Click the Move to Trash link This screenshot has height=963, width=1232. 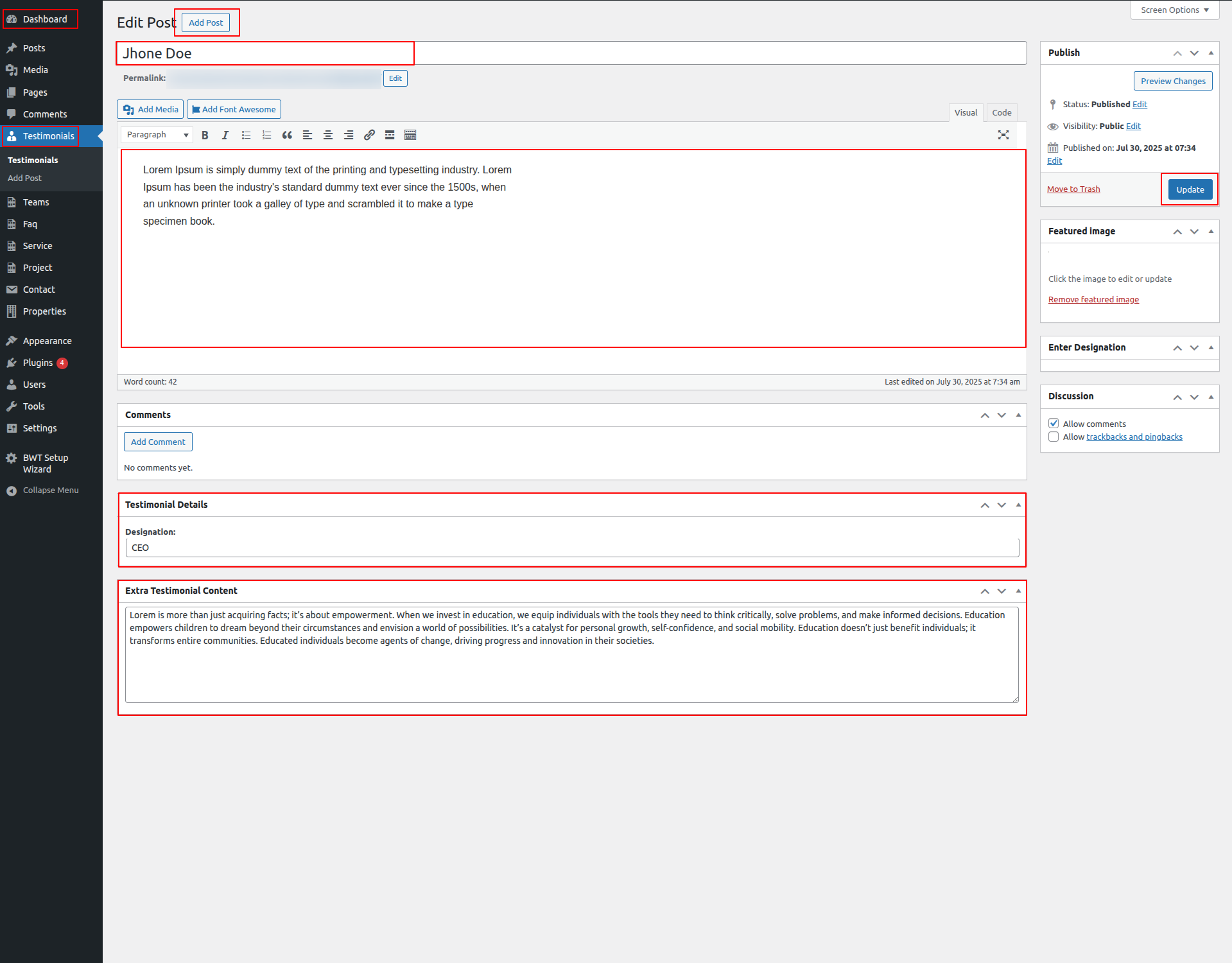pos(1073,189)
